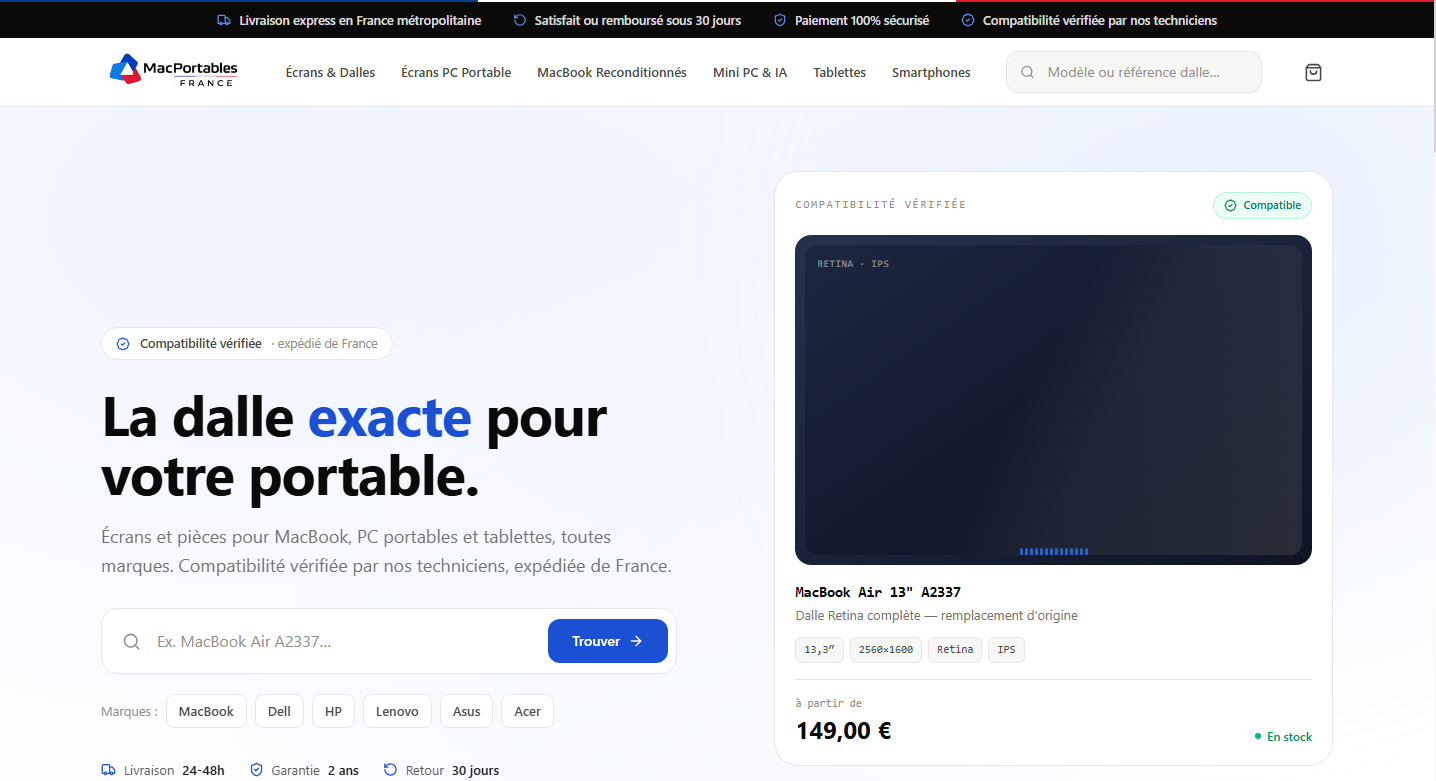This screenshot has height=781, width=1436.
Task: Open the Mini PC & IA menu
Action: click(x=750, y=72)
